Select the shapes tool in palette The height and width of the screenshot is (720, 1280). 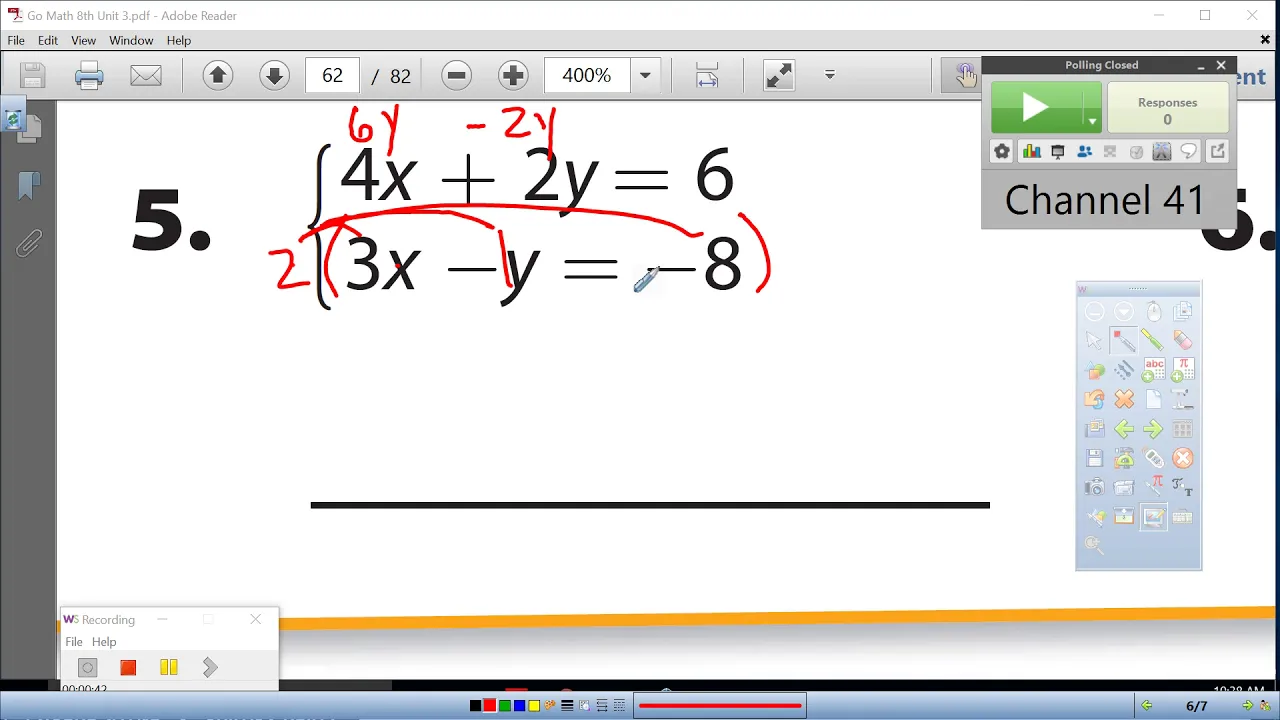[x=1095, y=371]
